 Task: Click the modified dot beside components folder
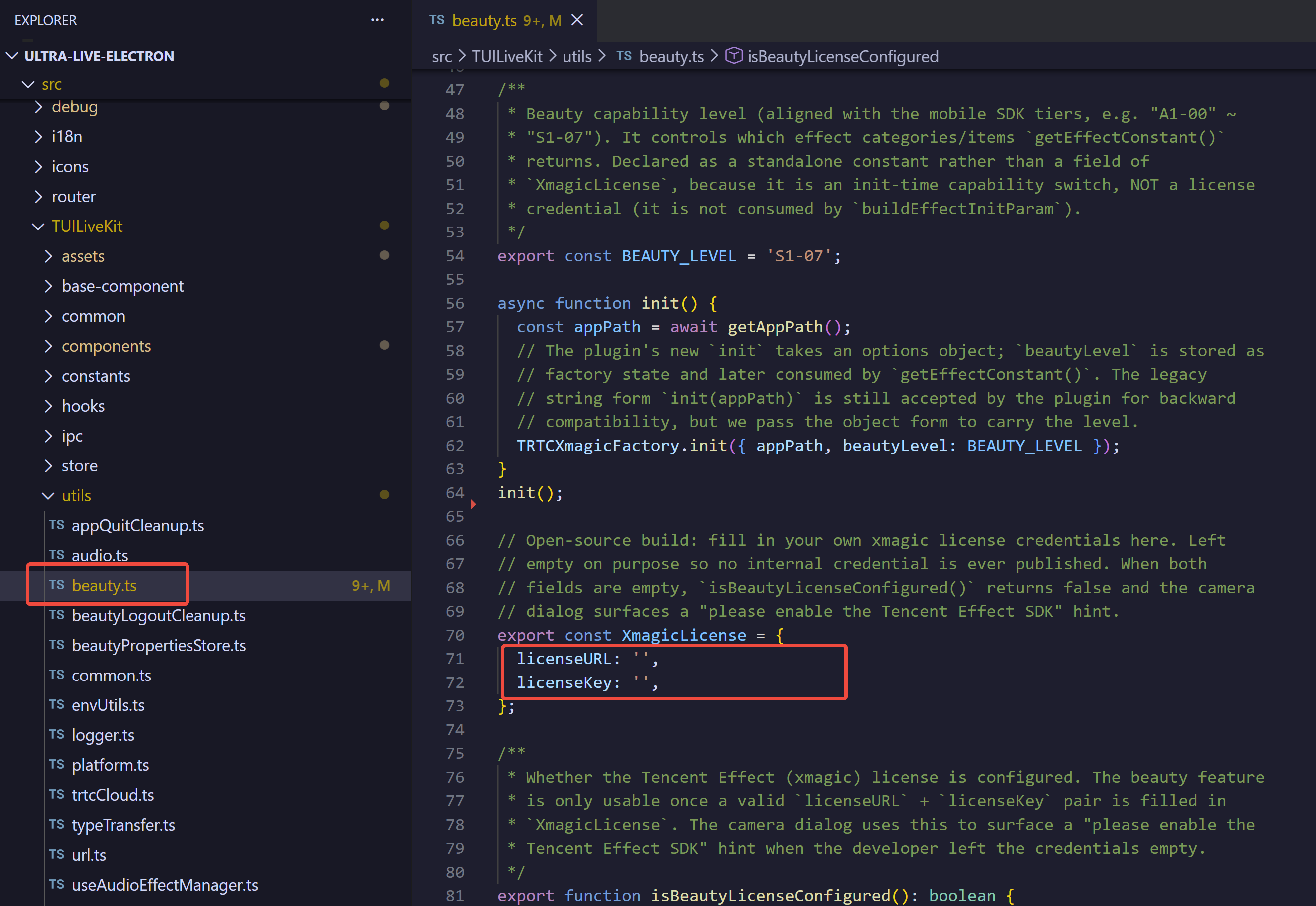(x=384, y=345)
